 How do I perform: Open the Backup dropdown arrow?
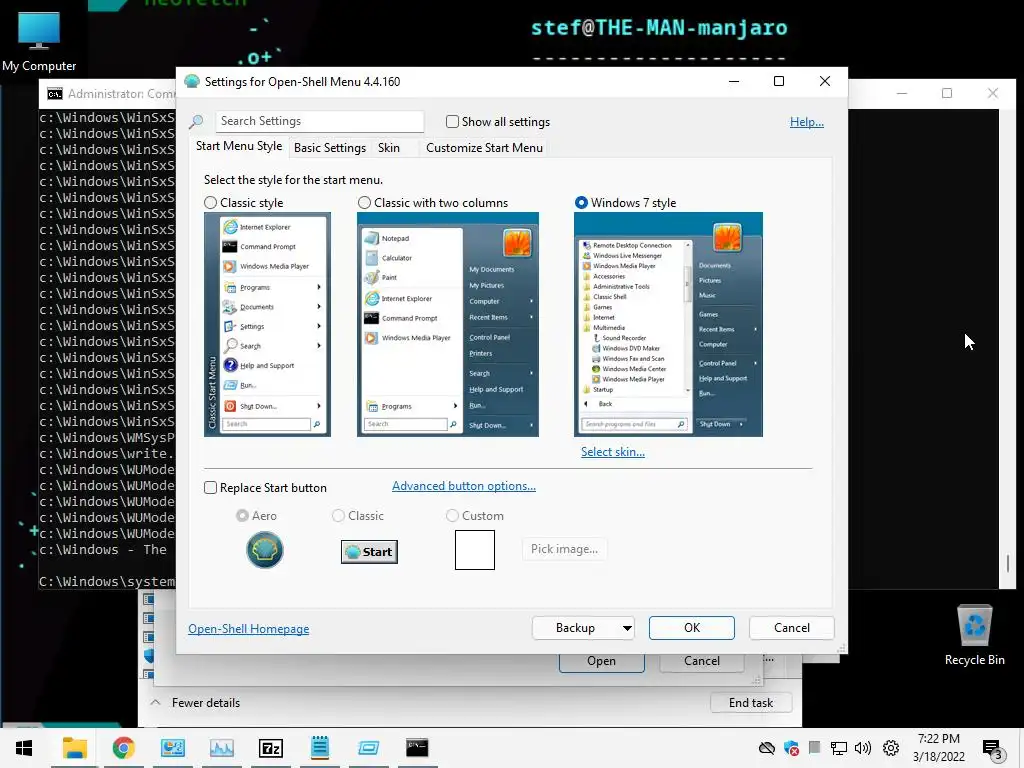[x=627, y=628]
